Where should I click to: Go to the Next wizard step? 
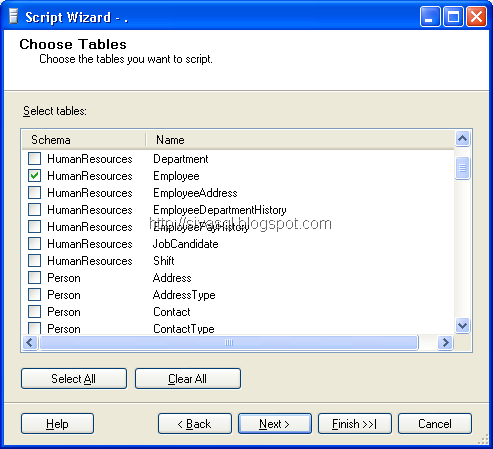point(275,424)
